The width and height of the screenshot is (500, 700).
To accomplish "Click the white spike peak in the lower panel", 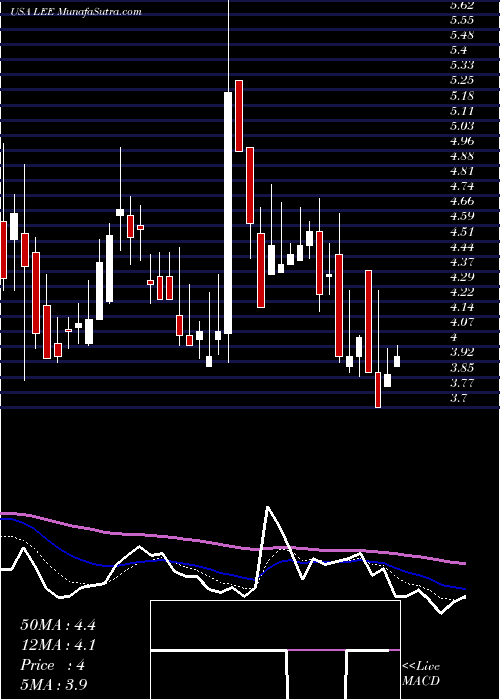I will [267, 508].
